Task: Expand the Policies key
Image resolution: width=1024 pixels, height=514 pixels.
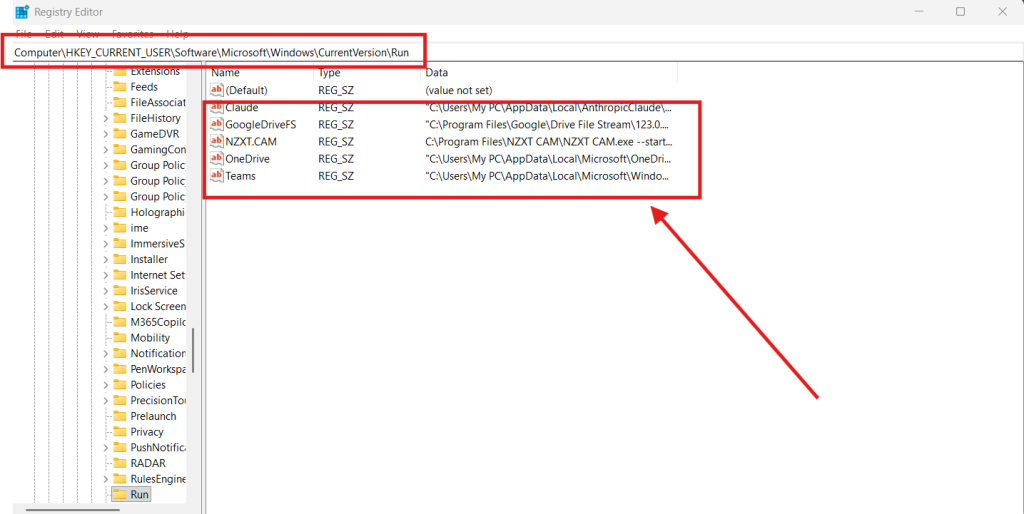Action: coord(106,385)
